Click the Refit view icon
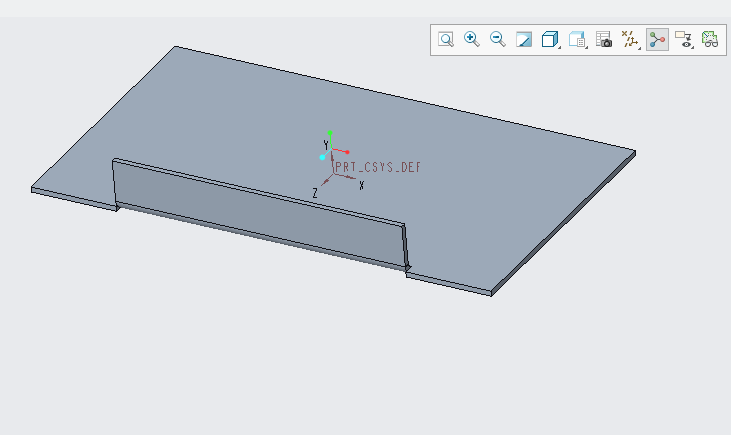Screen dimensions: 731x435 pos(446,40)
